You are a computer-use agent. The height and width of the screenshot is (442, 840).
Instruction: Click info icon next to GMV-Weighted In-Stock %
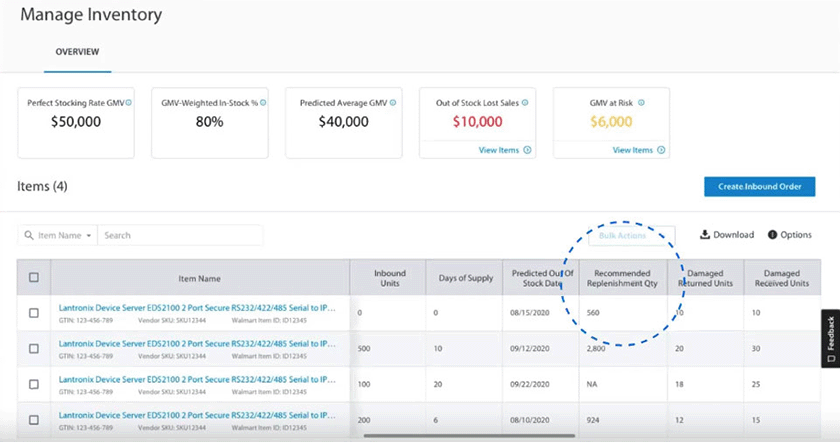coord(263,102)
